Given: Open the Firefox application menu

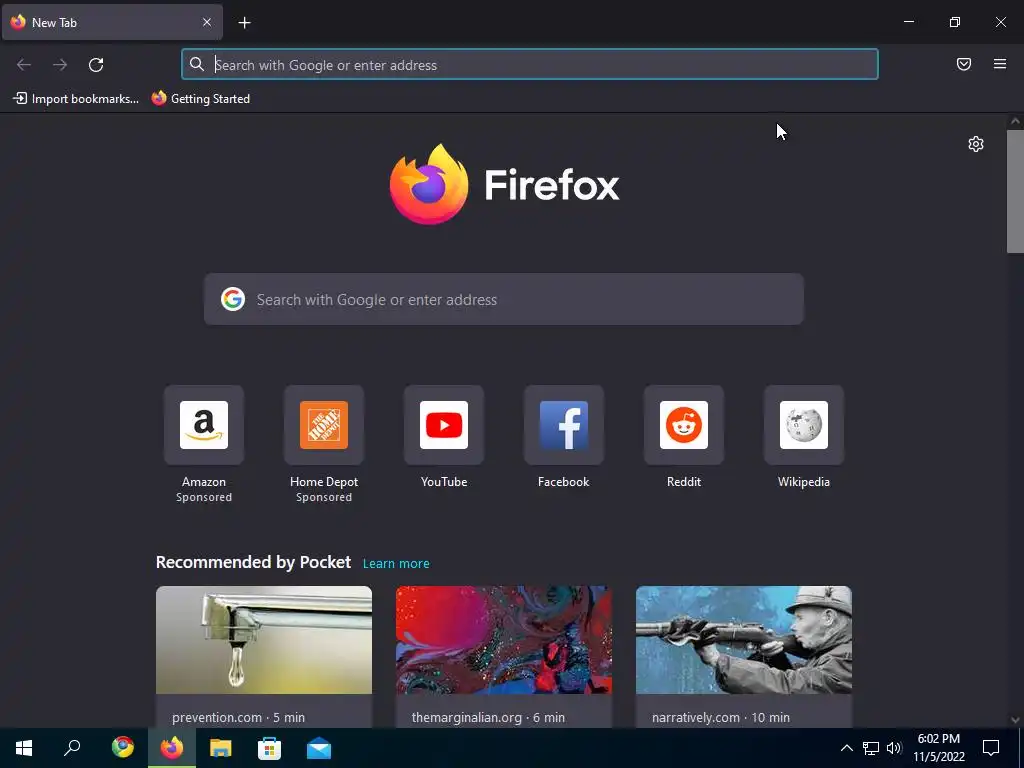Looking at the screenshot, I should point(999,64).
